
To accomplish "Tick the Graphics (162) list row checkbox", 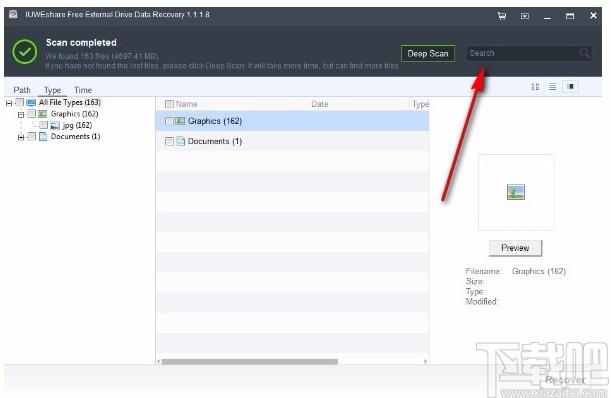I will click(169, 121).
